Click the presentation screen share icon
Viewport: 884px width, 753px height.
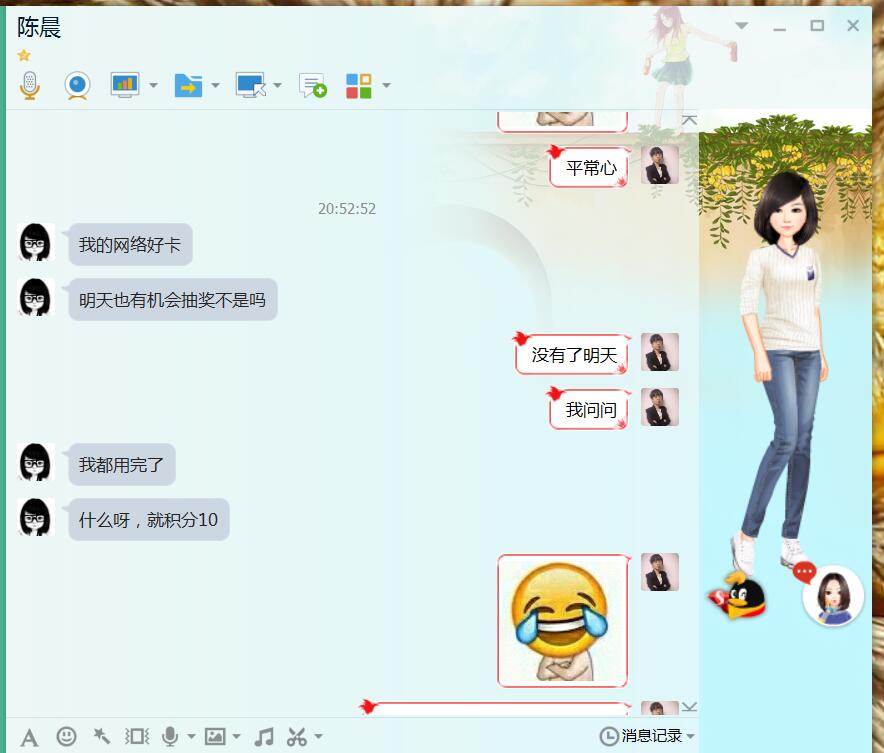coord(125,85)
